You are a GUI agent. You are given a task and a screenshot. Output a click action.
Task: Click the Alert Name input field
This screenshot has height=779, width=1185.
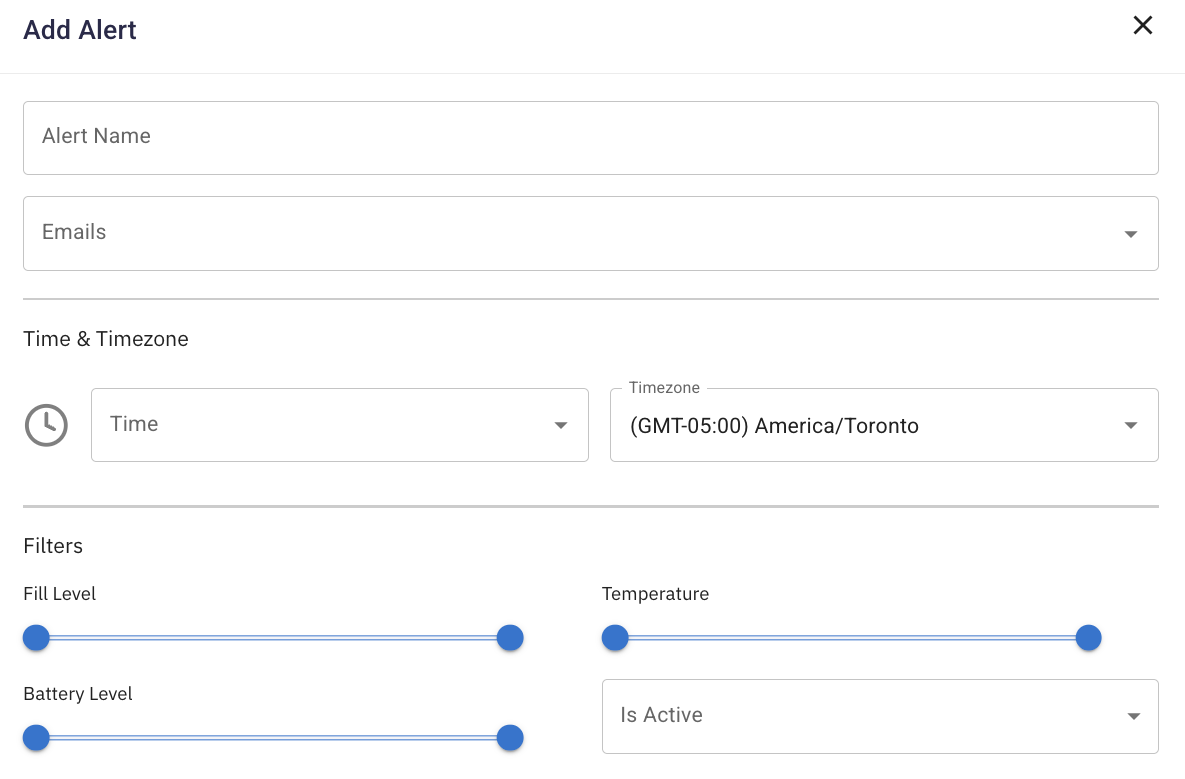point(590,137)
